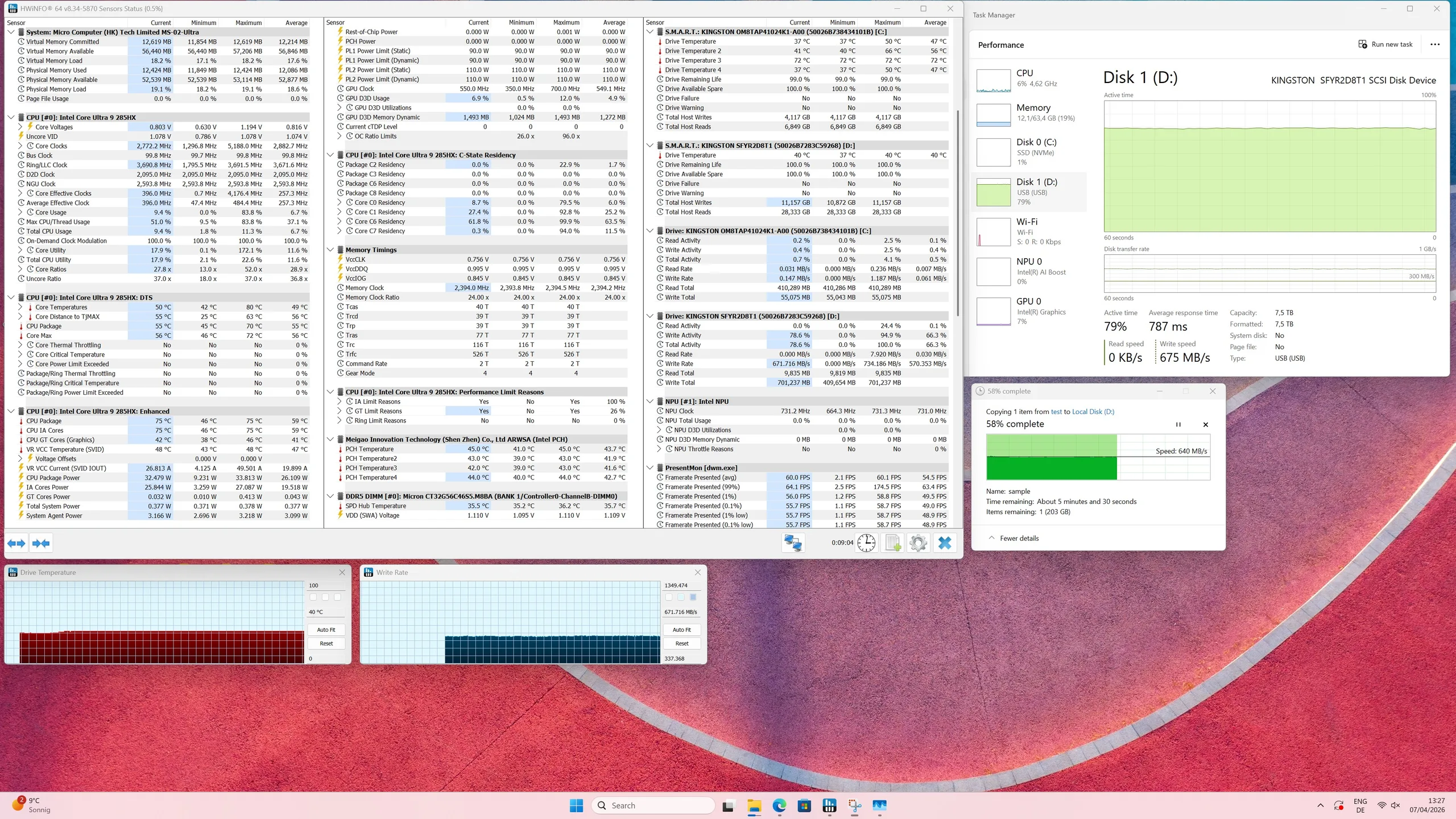The width and height of the screenshot is (1456, 819).
Task: Reset the elapsed time clock icon
Action: coord(866,543)
